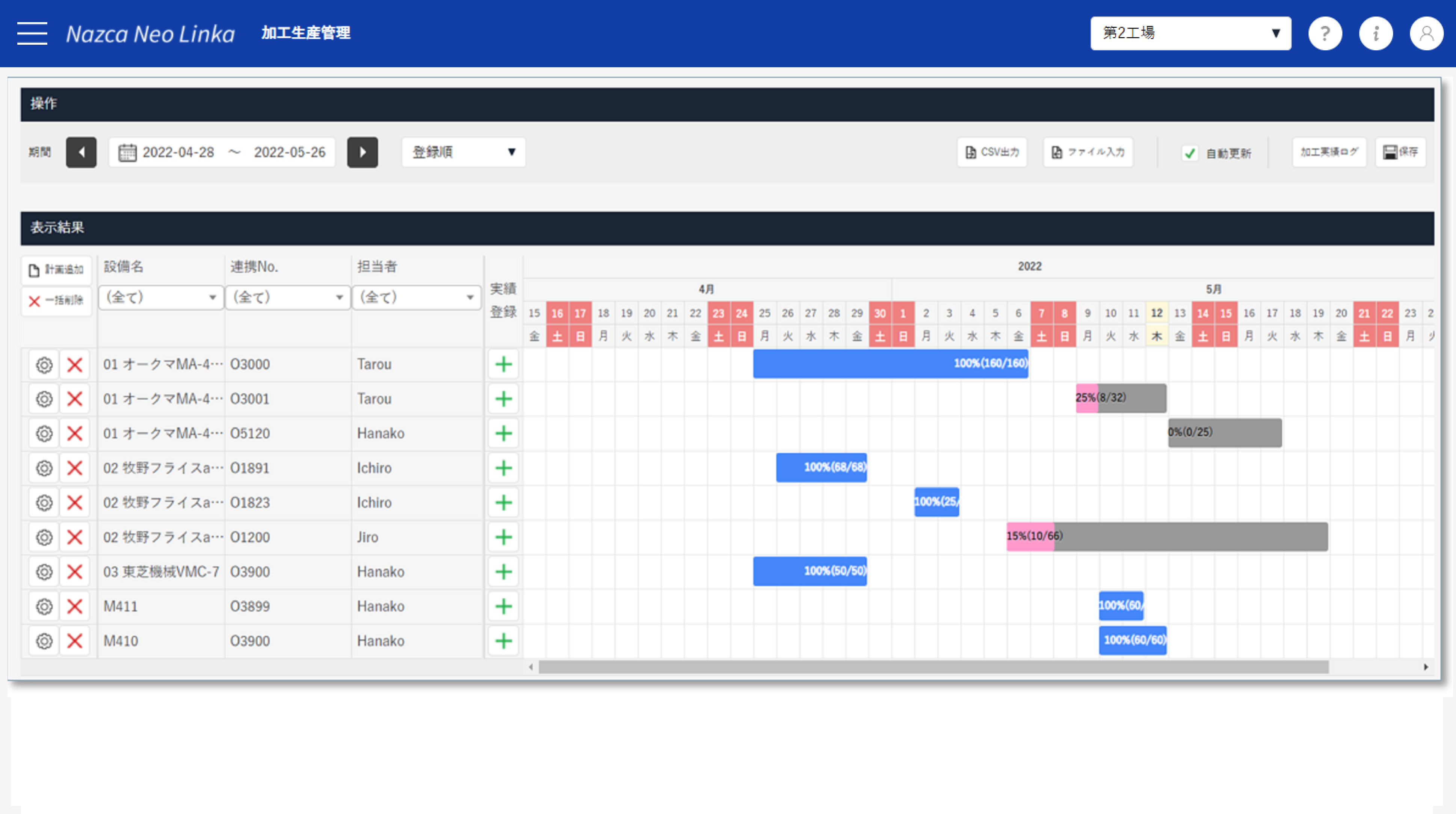Click the 保存 save button

pyautogui.click(x=1401, y=152)
